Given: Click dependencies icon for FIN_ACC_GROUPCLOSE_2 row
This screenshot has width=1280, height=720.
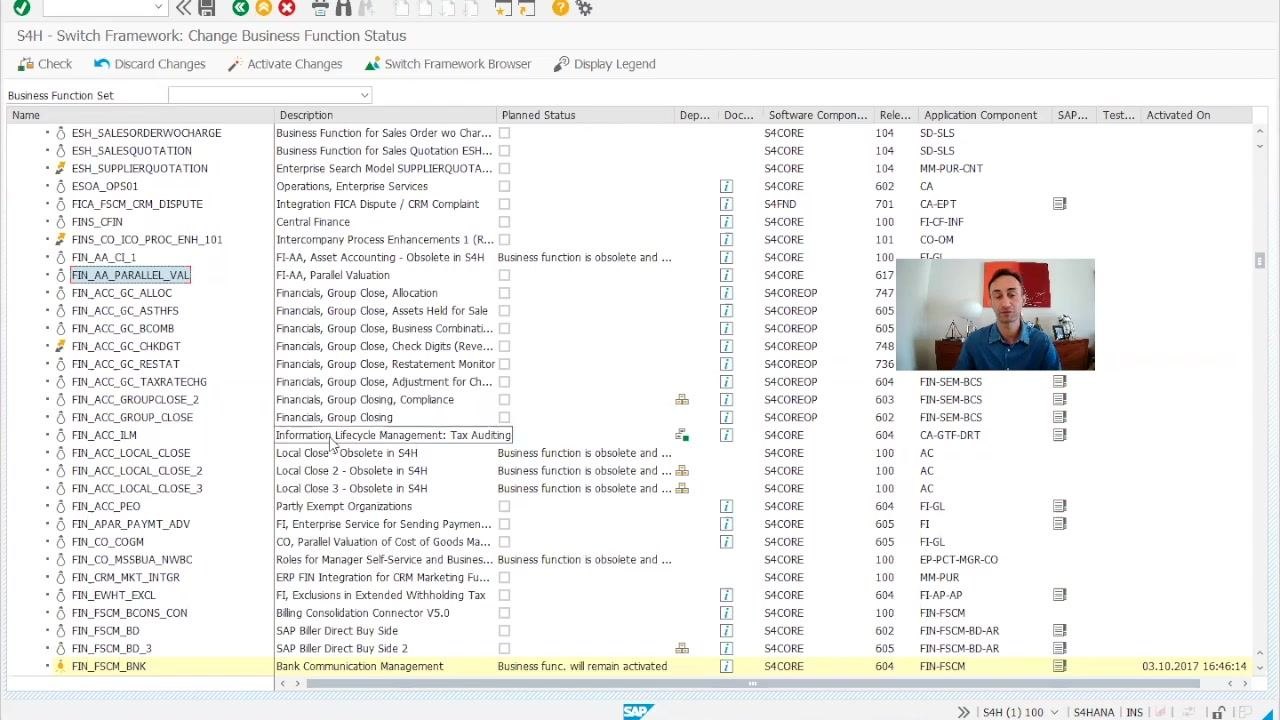Looking at the screenshot, I should [x=682, y=400].
